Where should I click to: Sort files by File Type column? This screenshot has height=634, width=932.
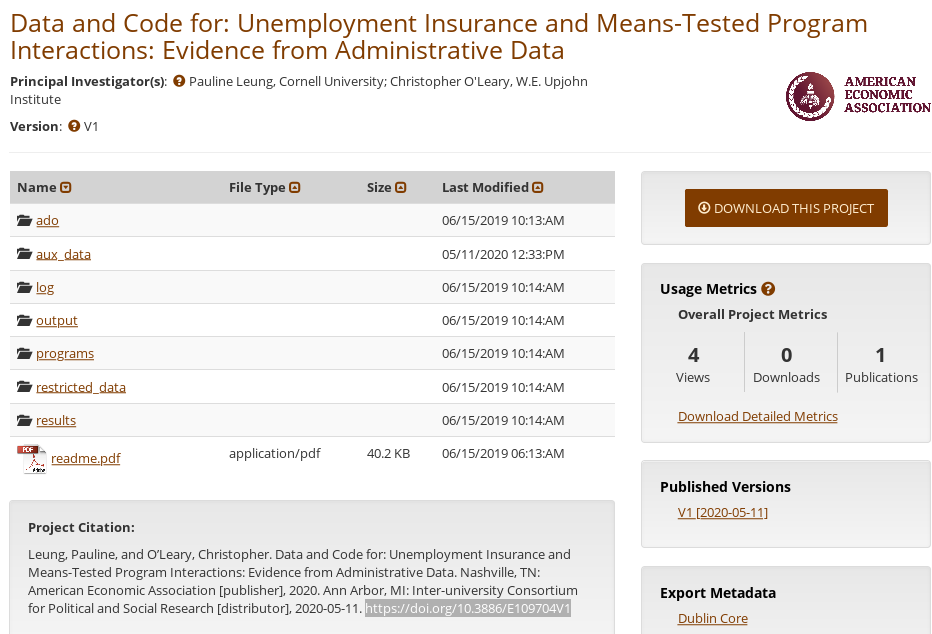[295, 188]
